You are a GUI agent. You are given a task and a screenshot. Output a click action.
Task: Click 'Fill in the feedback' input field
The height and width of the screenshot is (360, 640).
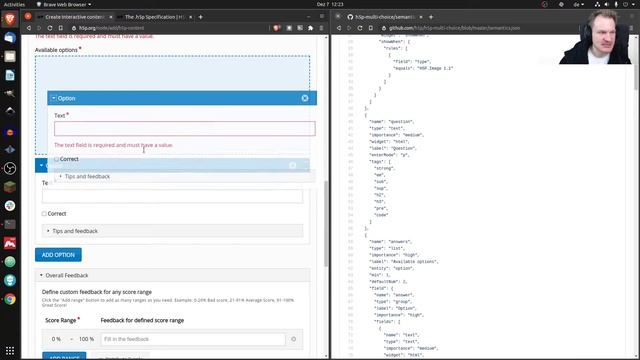point(193,339)
